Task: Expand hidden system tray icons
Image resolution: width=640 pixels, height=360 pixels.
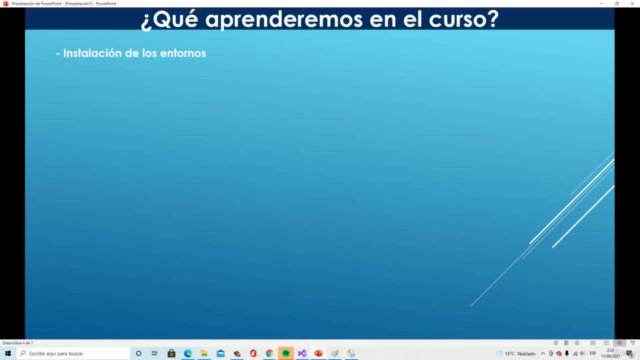Action: pos(543,353)
